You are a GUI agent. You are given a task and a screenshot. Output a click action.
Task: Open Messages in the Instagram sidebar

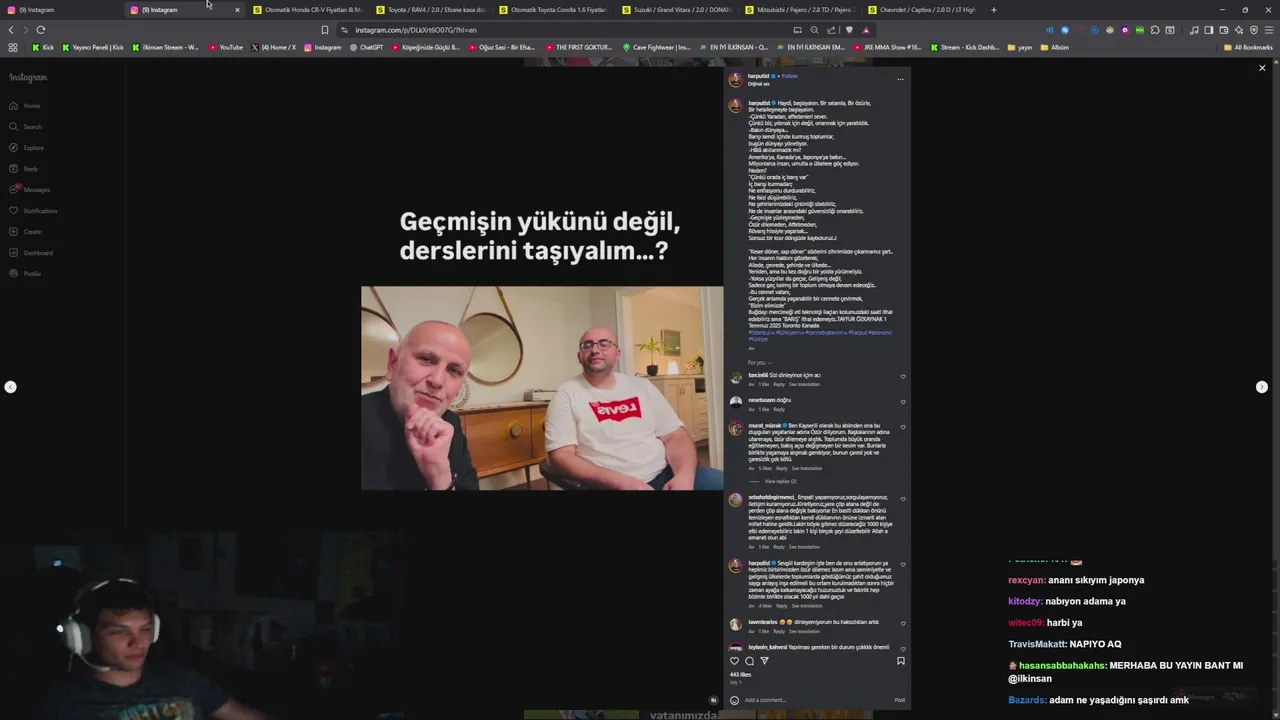click(30, 190)
